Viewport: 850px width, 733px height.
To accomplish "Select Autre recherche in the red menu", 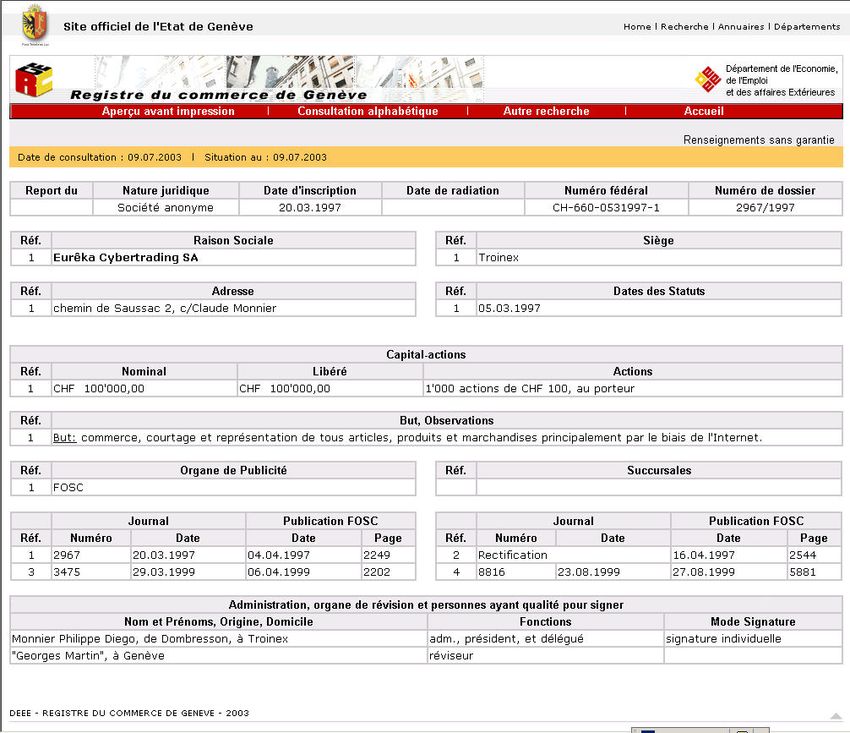I will pos(546,111).
